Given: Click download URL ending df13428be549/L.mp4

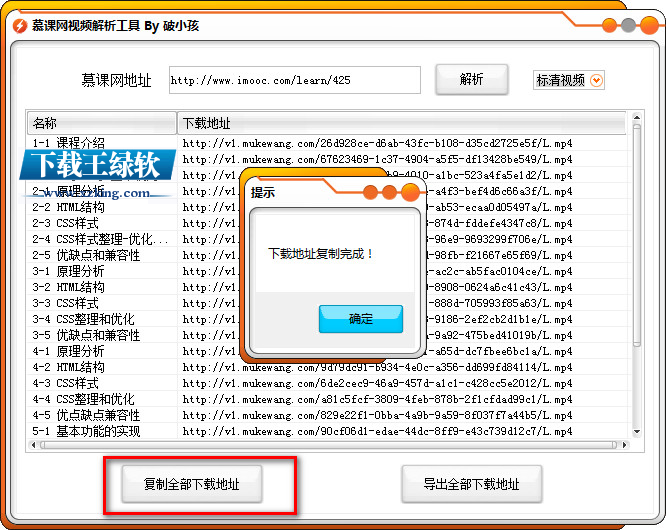Looking at the screenshot, I should pyautogui.click(x=377, y=159).
